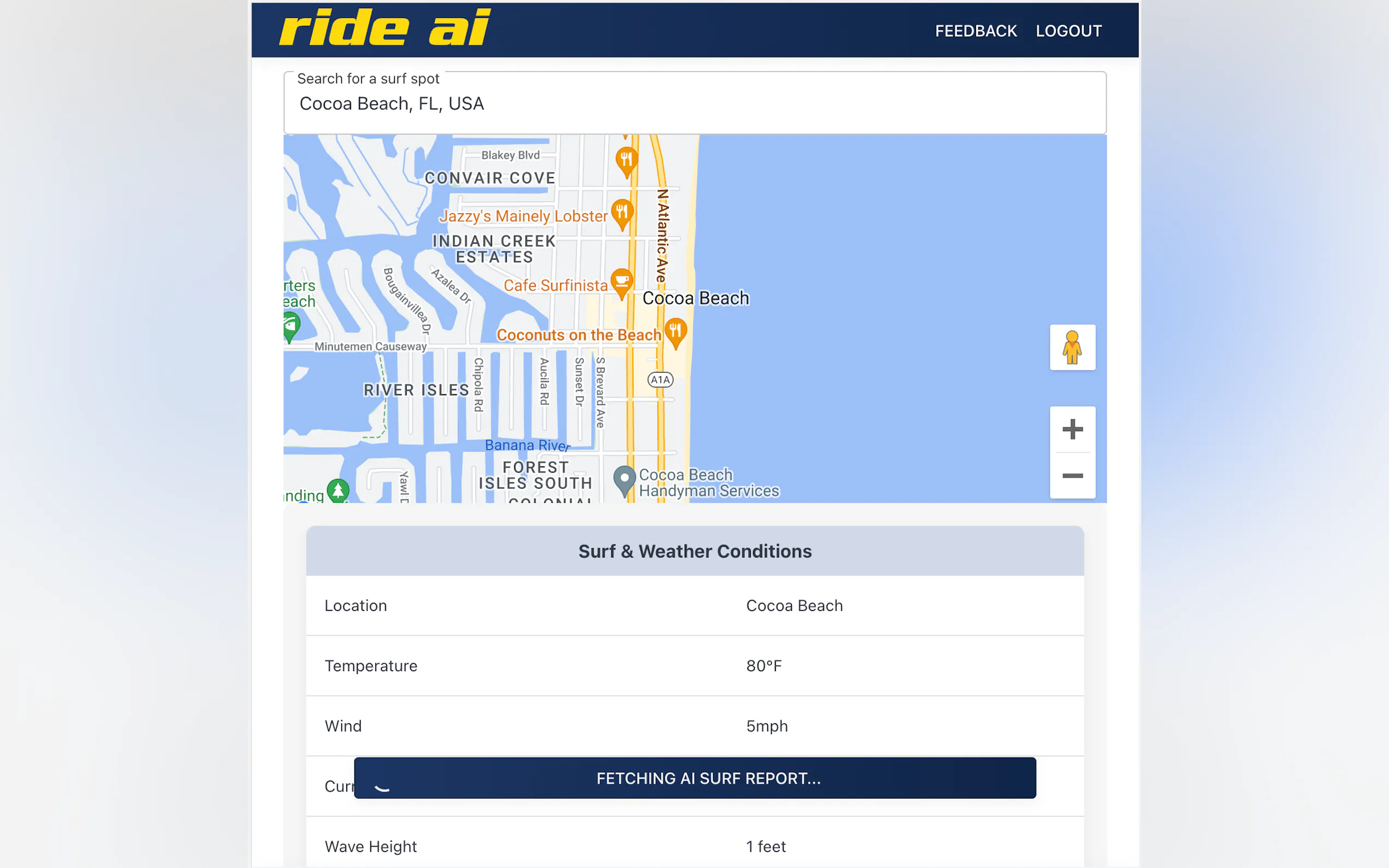
Task: Zoom out of the map
Action: (x=1071, y=476)
